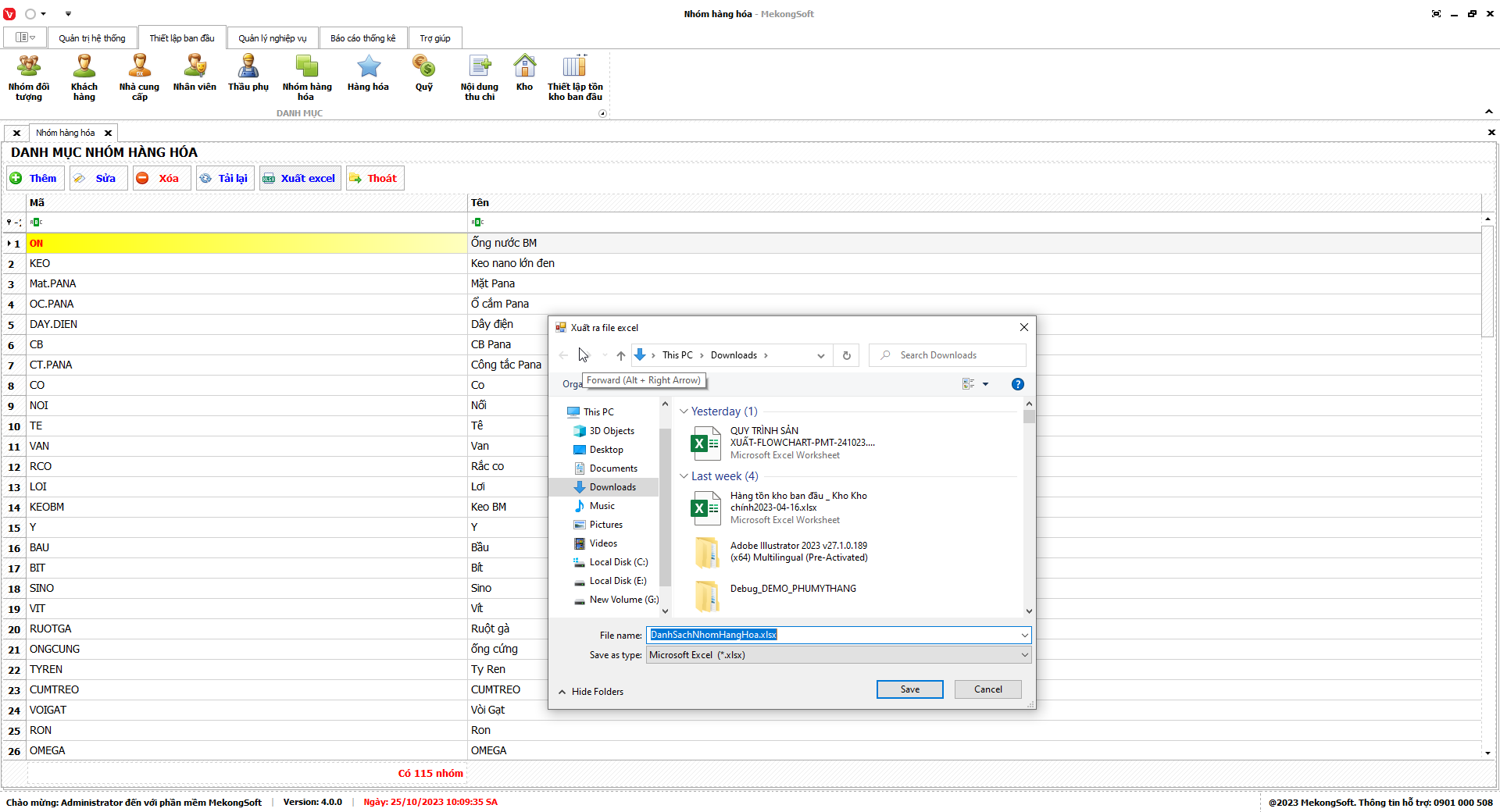The width and height of the screenshot is (1500, 812).
Task: Click the dialog Back arrow
Action: tap(564, 355)
